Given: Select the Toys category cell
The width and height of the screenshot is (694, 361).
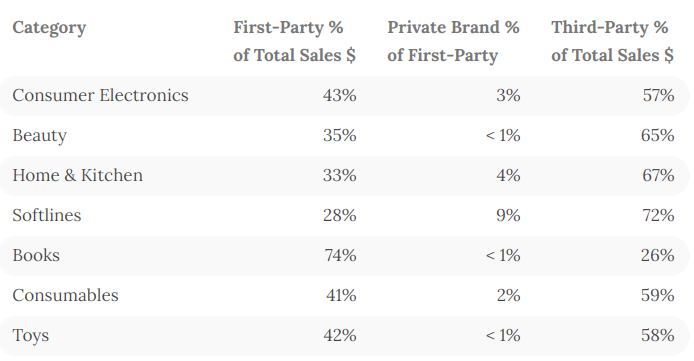Looking at the screenshot, I should [31, 336].
